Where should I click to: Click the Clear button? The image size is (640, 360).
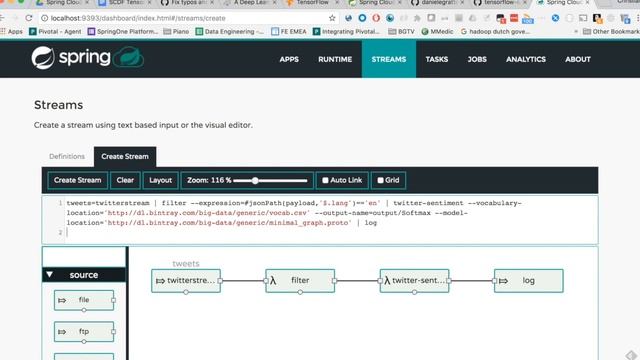(x=125, y=180)
